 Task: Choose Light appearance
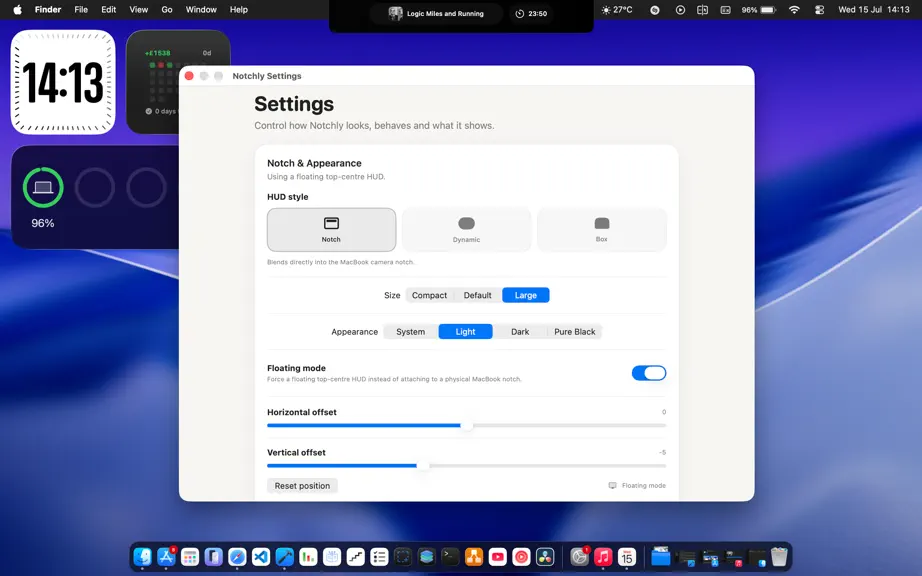click(465, 331)
